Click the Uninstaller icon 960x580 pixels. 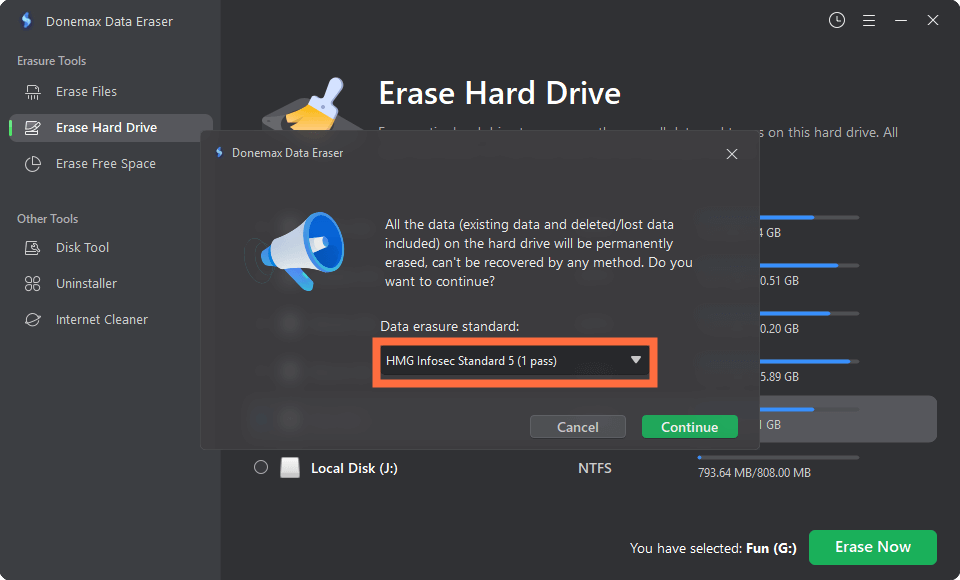(x=32, y=284)
